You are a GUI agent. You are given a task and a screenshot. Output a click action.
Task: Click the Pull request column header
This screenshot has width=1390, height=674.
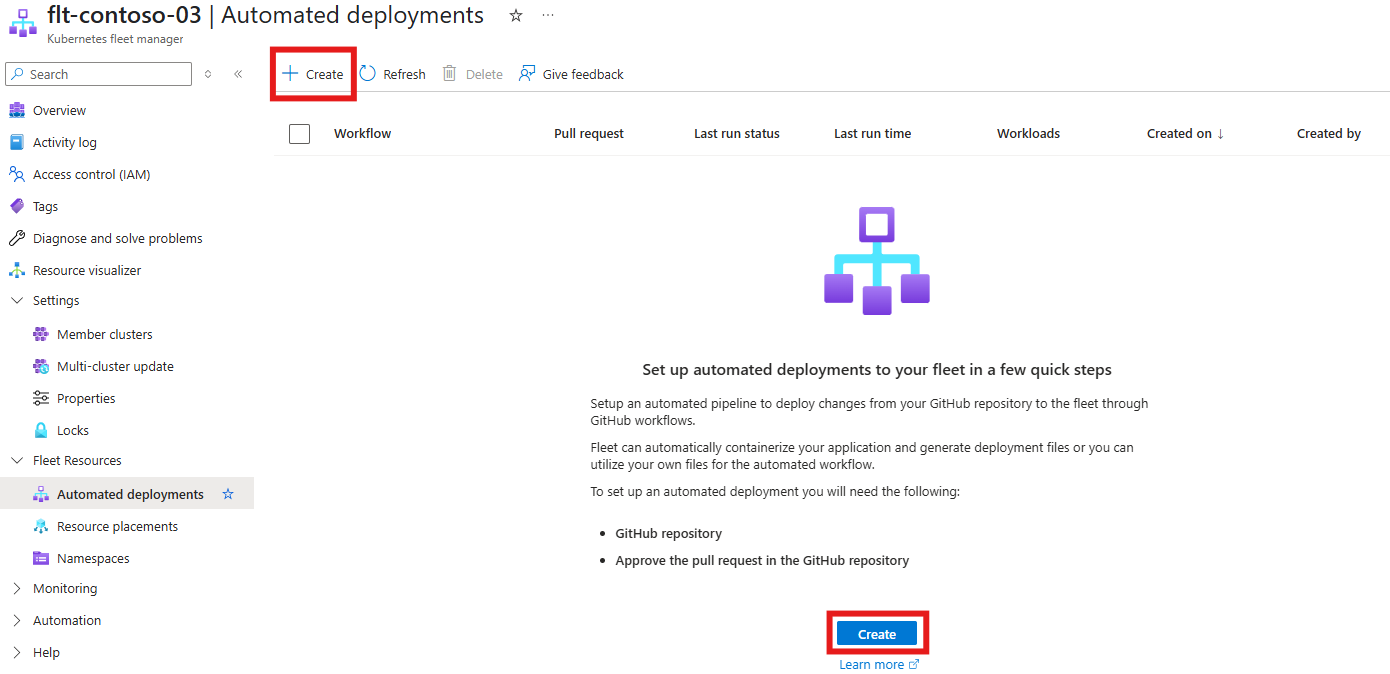click(x=589, y=133)
